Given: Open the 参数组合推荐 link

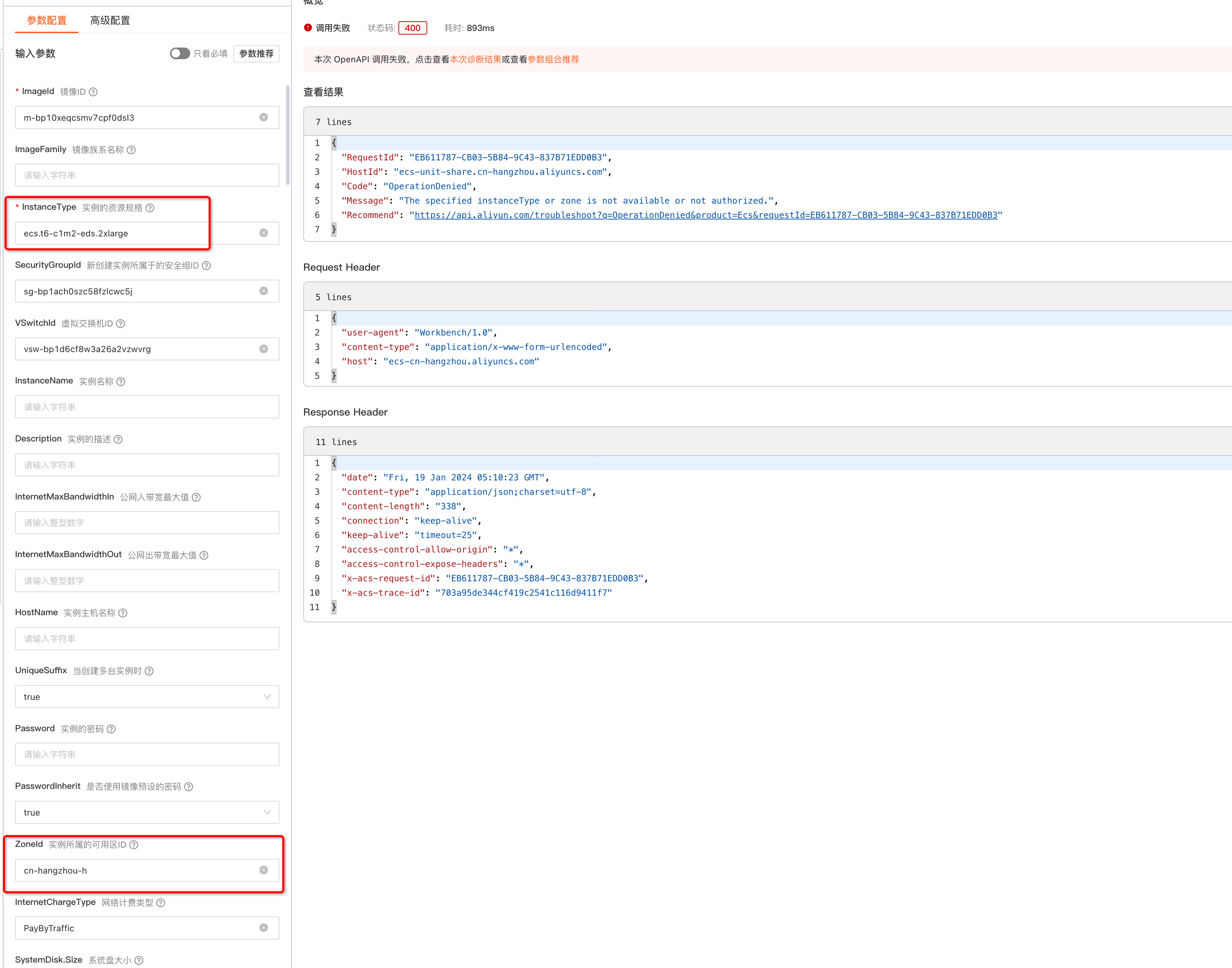Looking at the screenshot, I should [553, 59].
